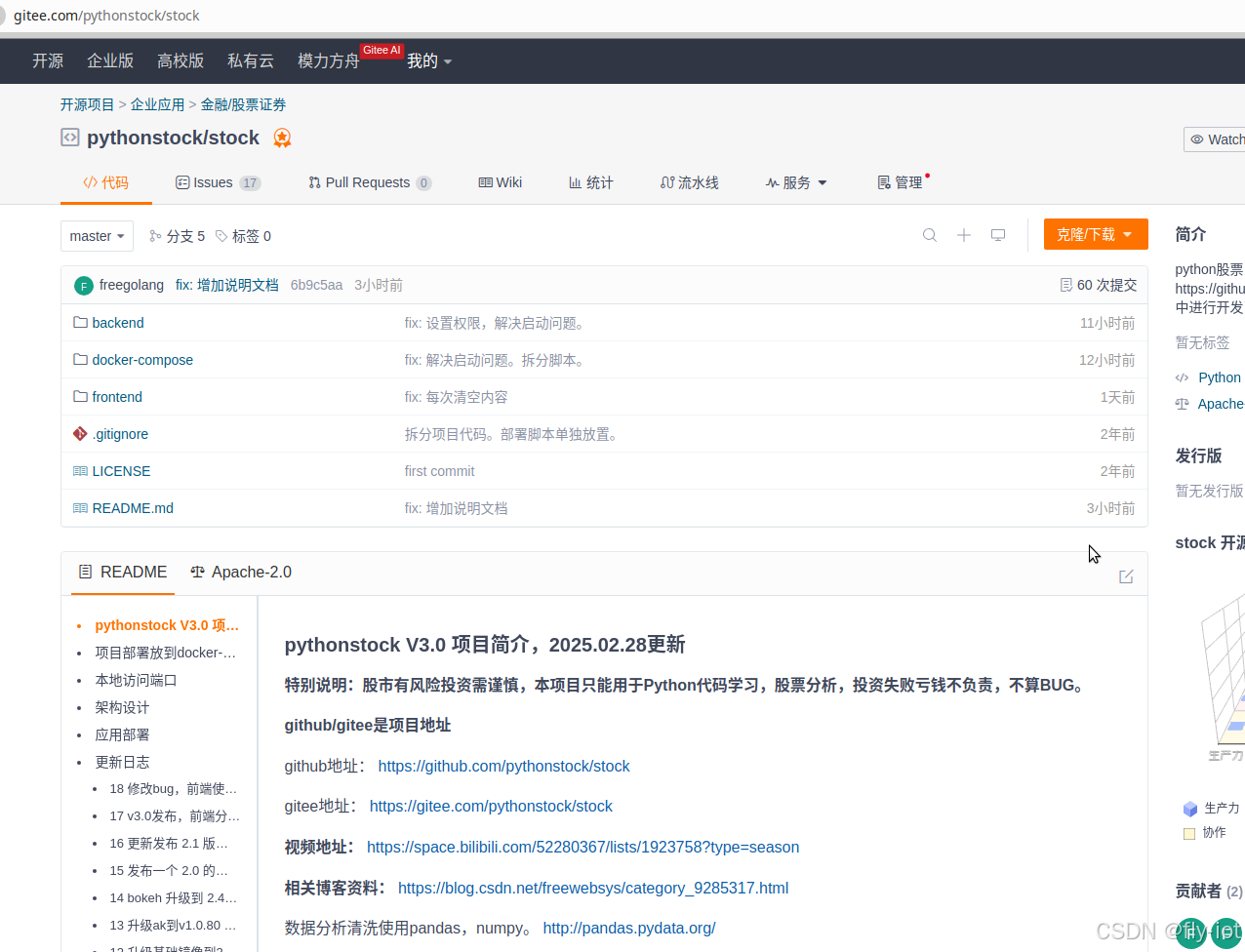
Task: Open the github.com/pythonstock/stock link
Action: (503, 766)
